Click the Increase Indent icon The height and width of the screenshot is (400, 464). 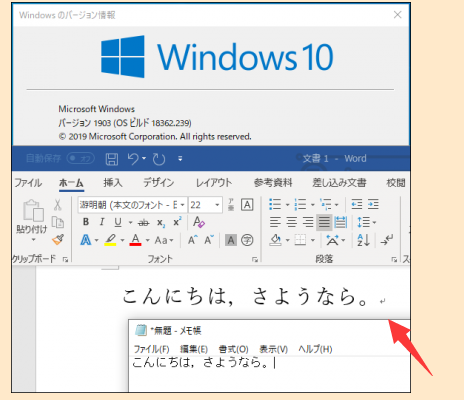[x=373, y=204]
